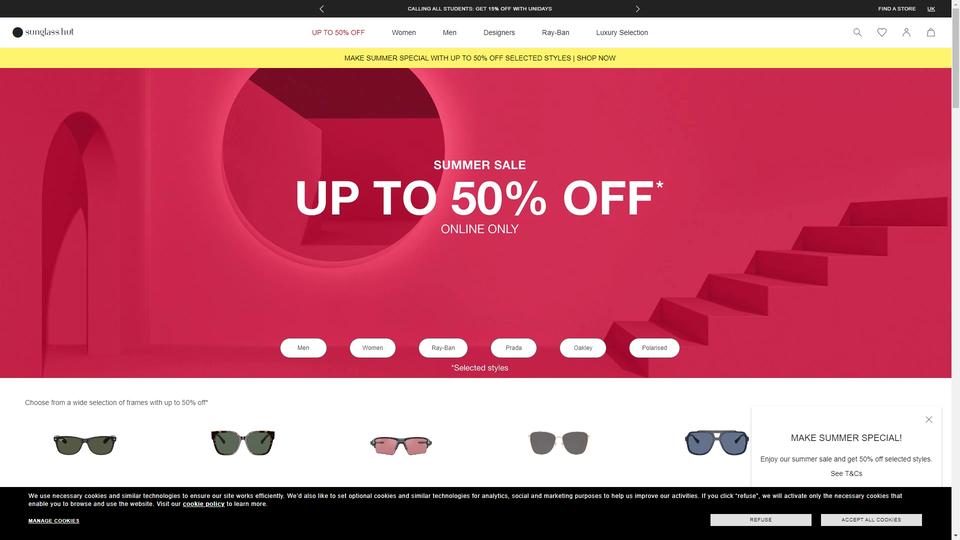Expand the Luxury Selection menu
Viewport: 960px width, 540px height.
point(622,32)
